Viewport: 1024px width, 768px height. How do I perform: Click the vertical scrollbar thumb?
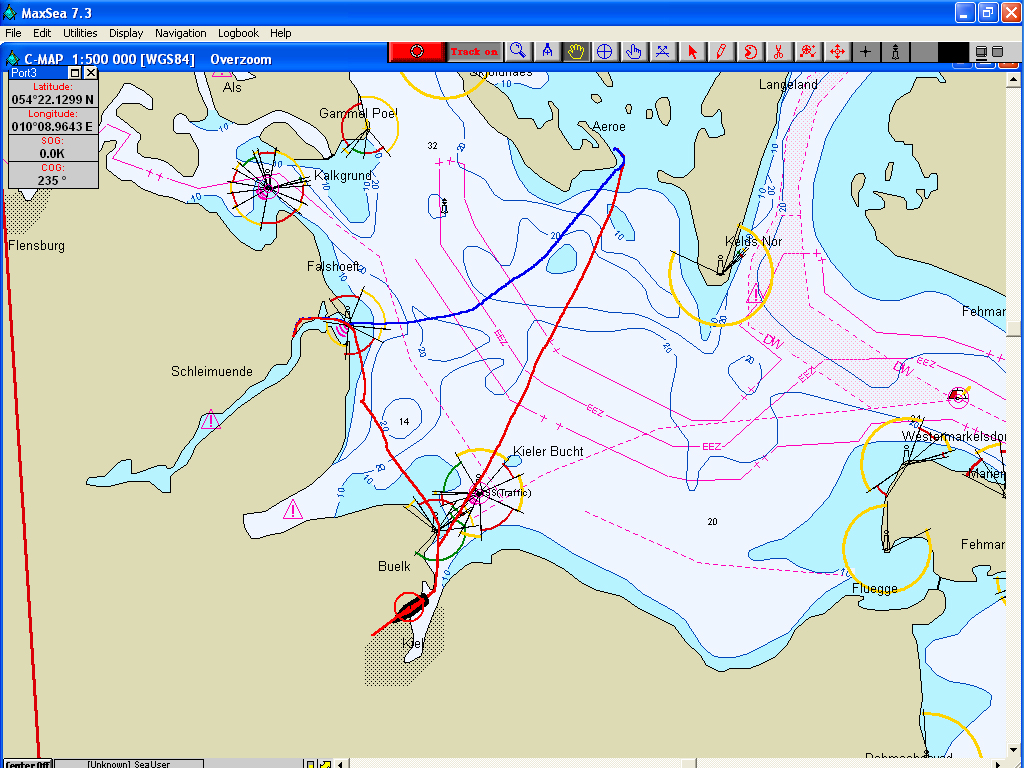(x=1013, y=328)
